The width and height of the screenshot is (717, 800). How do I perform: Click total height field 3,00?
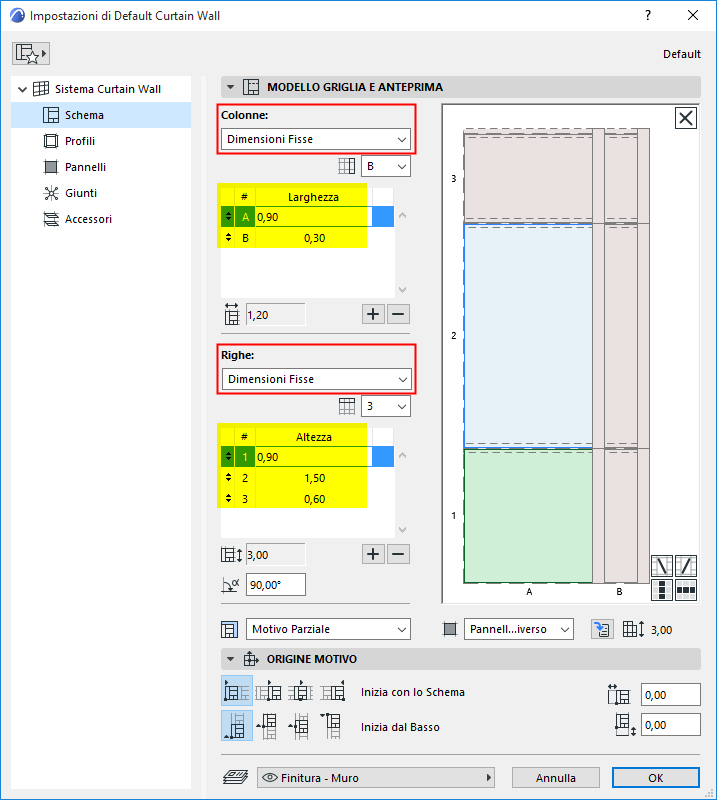point(276,555)
